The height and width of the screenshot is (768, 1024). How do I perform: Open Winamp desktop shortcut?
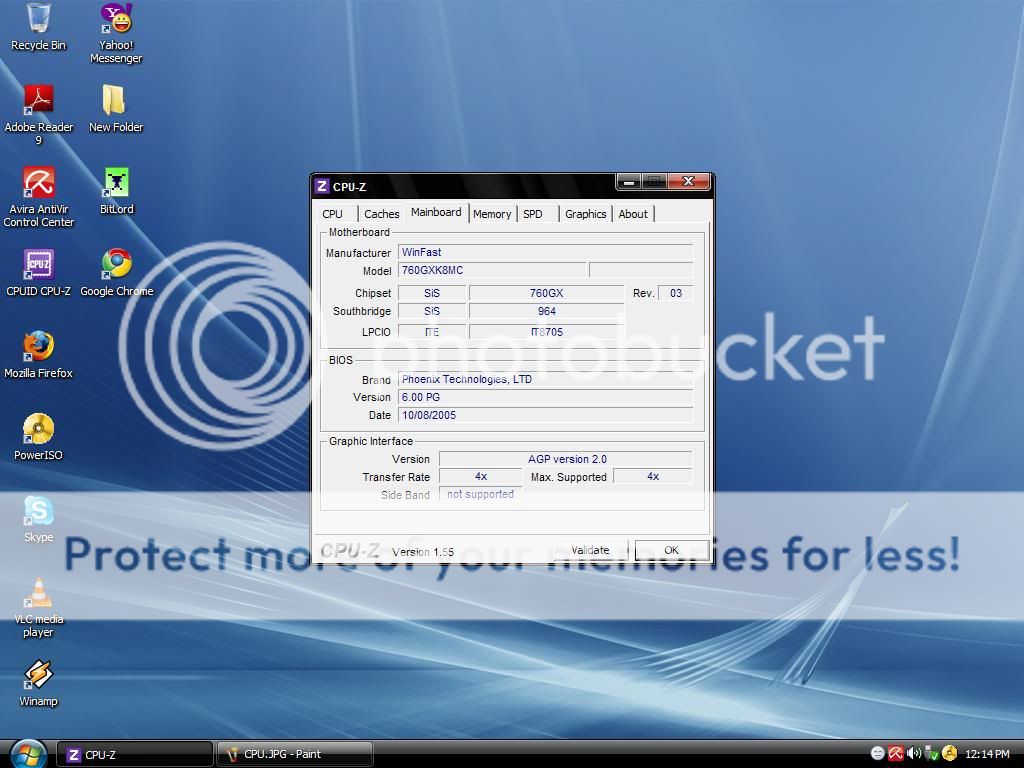click(39, 684)
